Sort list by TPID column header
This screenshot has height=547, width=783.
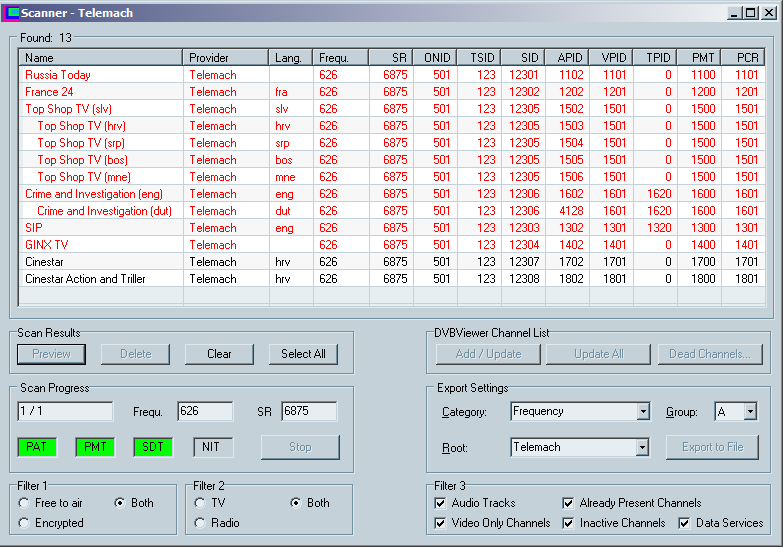pyautogui.click(x=655, y=57)
